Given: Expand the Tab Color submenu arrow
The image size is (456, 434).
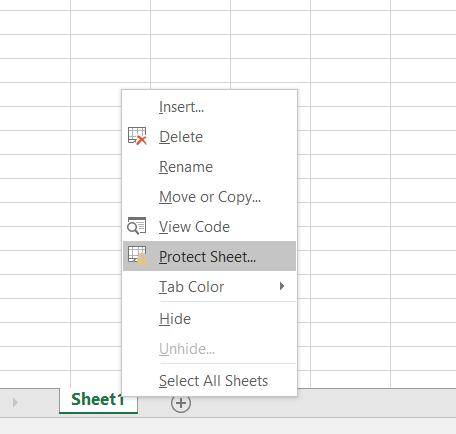Looking at the screenshot, I should click(282, 286).
